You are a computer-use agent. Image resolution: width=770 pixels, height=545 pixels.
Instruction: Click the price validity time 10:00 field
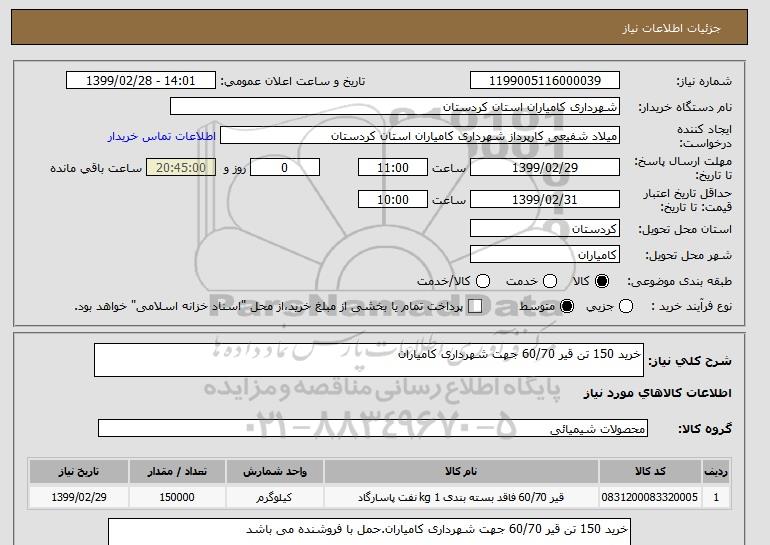393,199
